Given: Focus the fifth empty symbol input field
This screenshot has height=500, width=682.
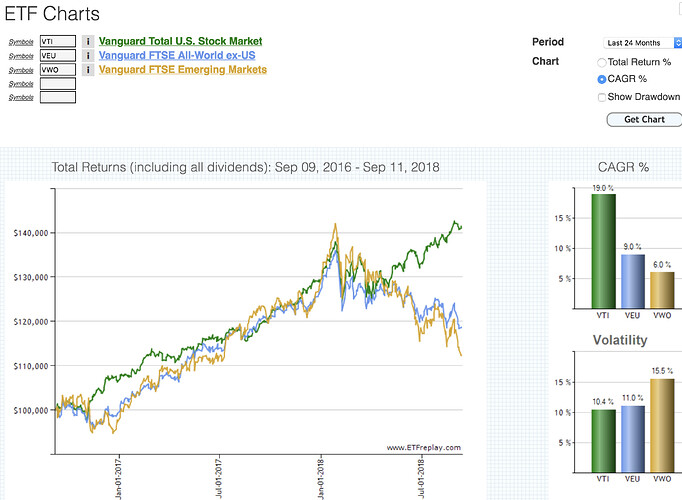Looking at the screenshot, I should tap(58, 97).
